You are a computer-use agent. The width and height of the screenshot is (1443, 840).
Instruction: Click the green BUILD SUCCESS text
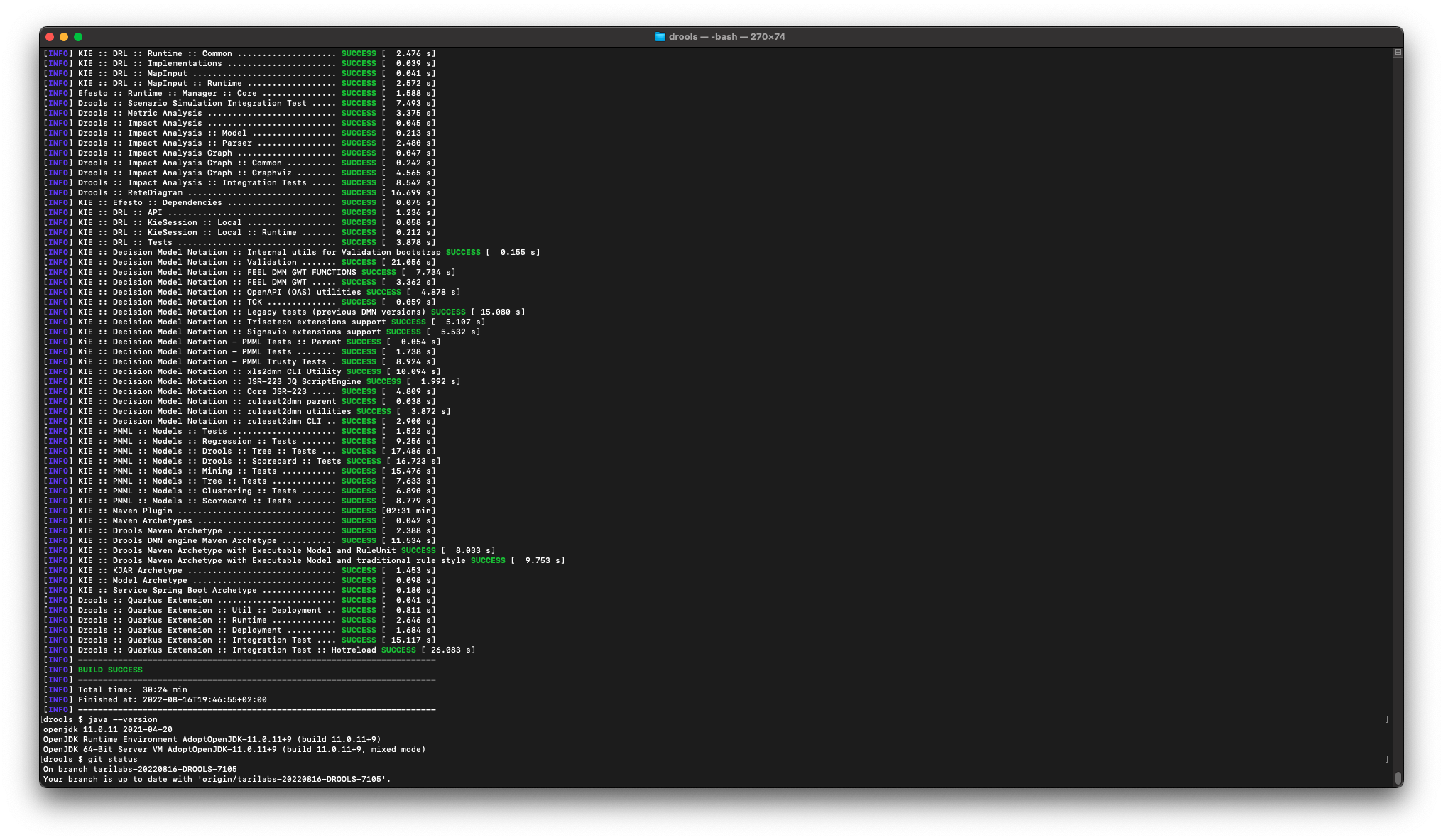coord(110,670)
